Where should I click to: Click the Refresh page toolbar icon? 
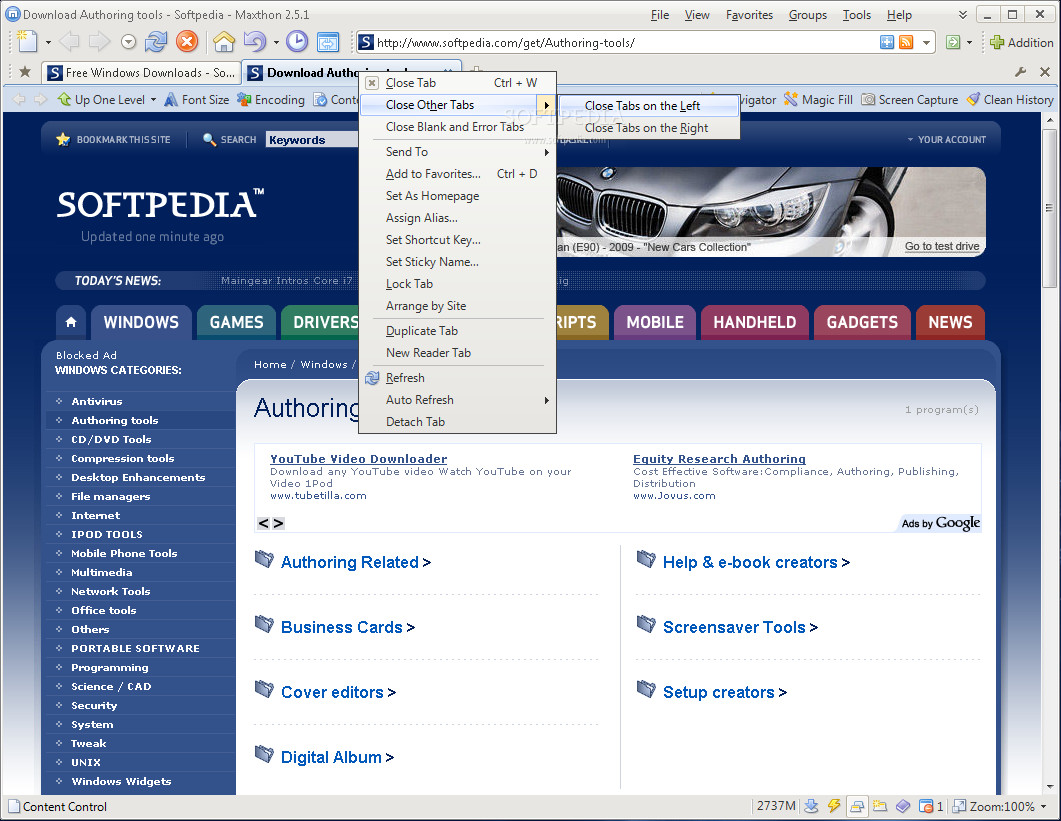[156, 42]
